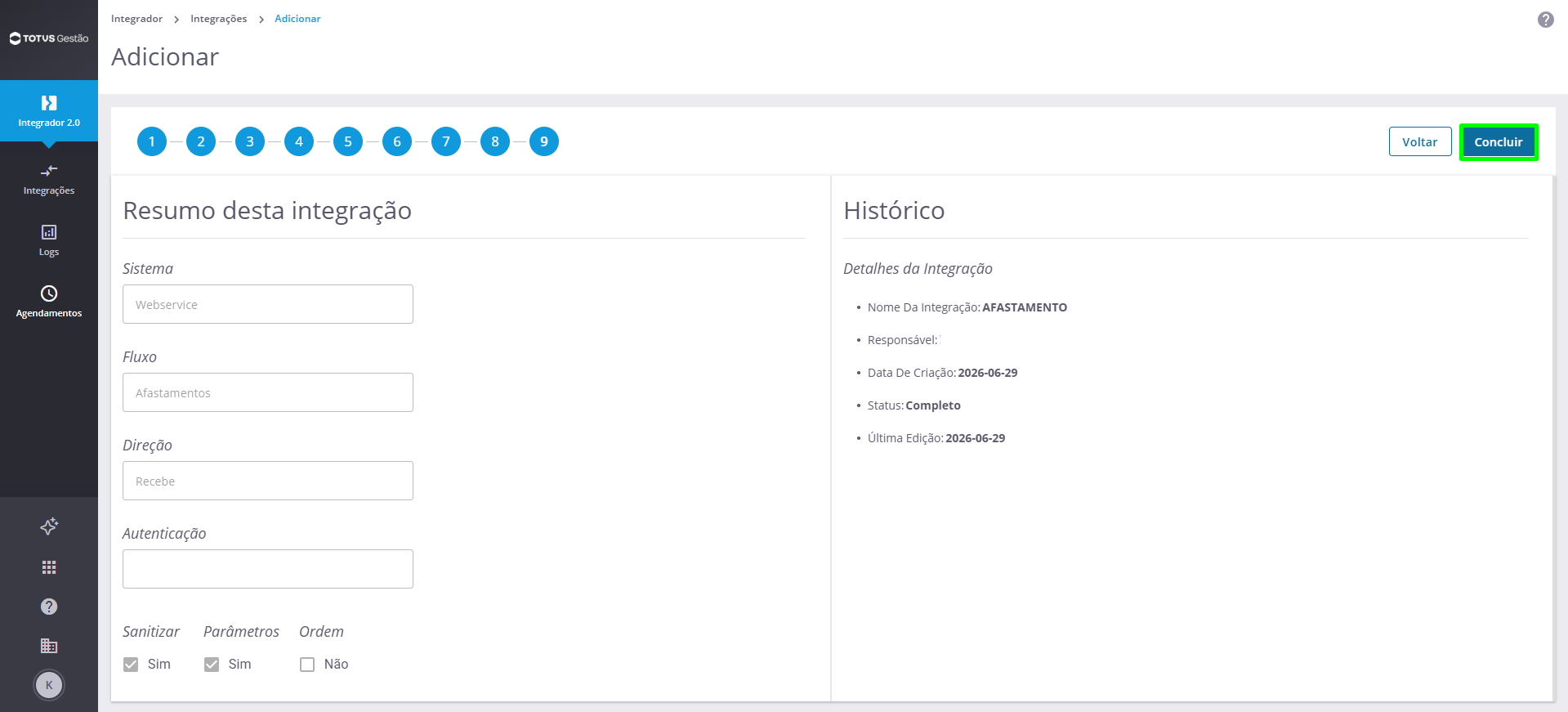Click the Concluir button
This screenshot has height=712, width=1568.
point(1499,141)
